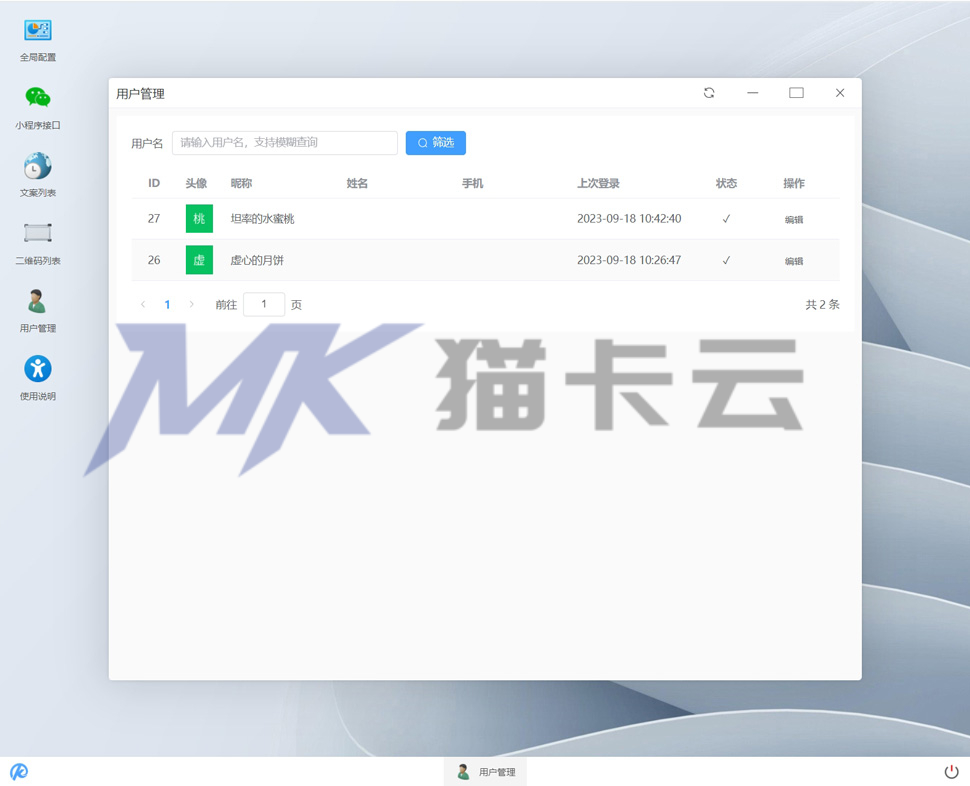The image size is (970, 786).
Task: Click ID cell 27
Action: point(154,218)
